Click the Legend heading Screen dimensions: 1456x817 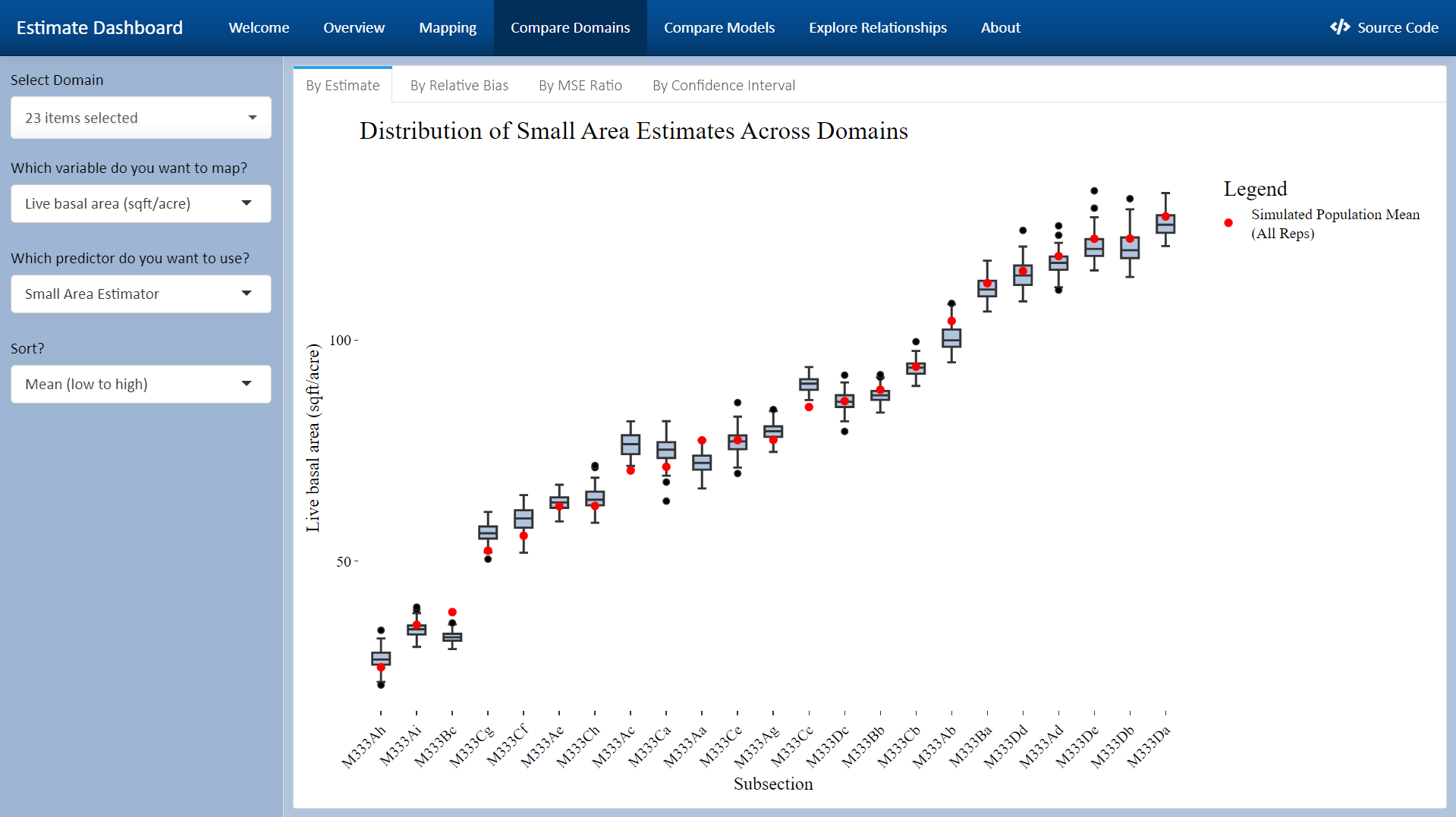pos(1255,188)
